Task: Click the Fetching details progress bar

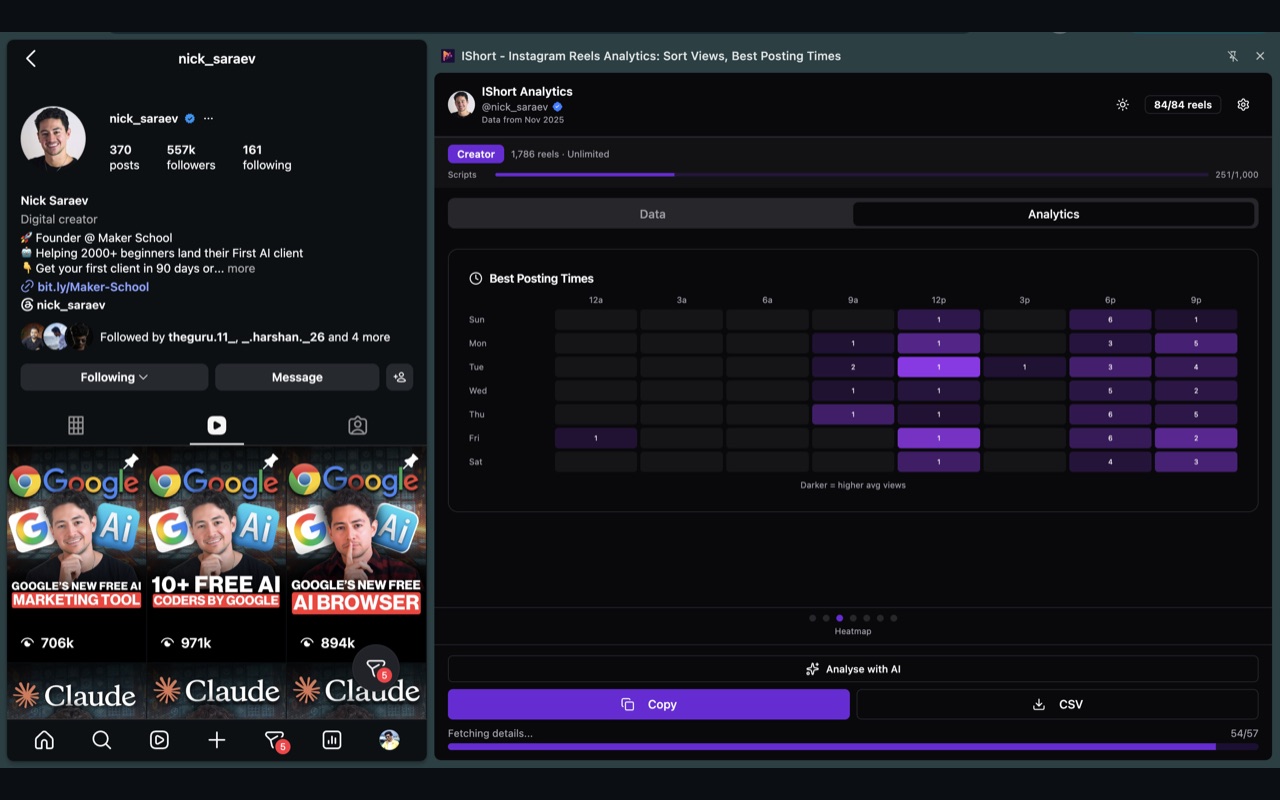Action: [853, 746]
